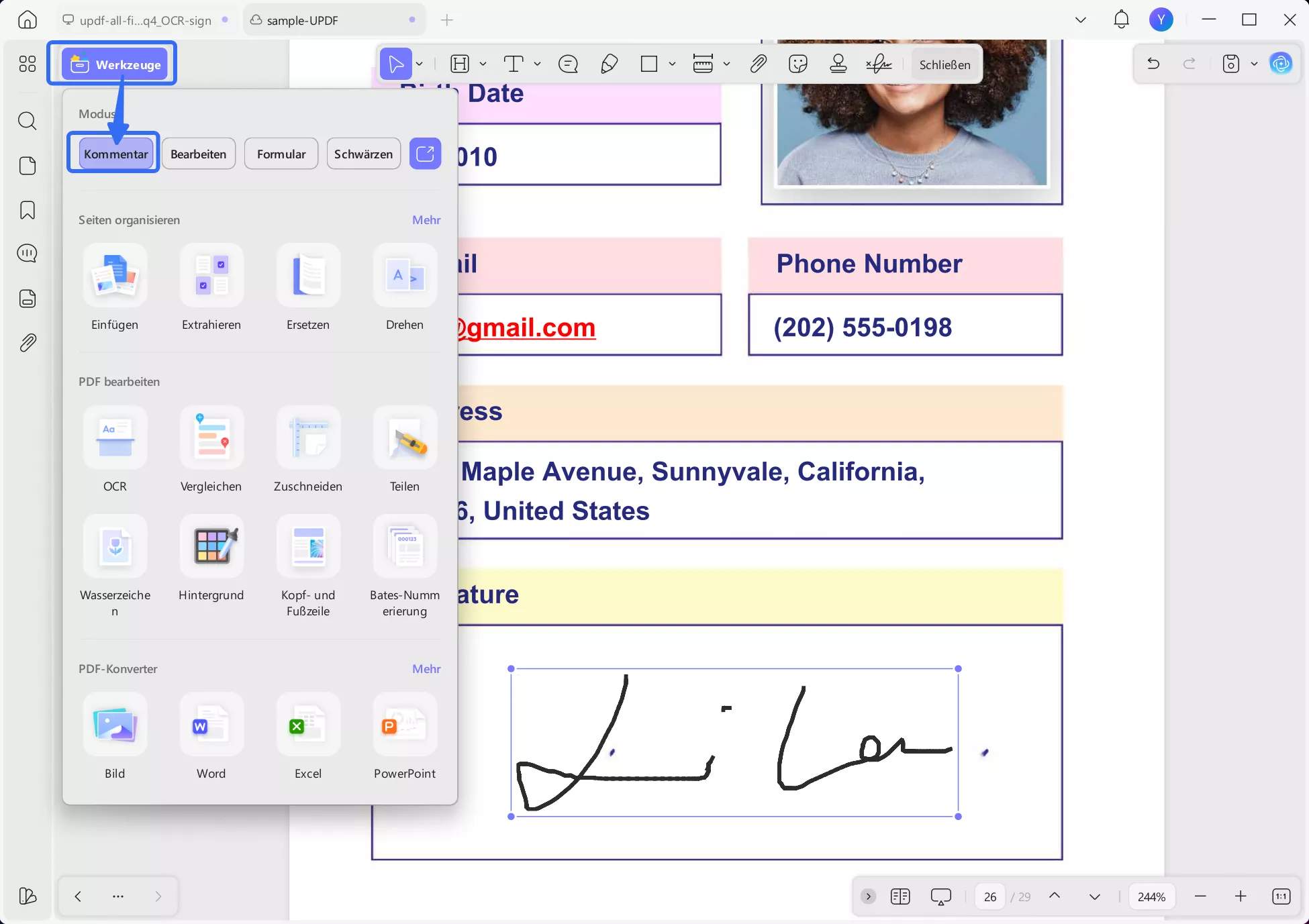Click the Schließen button
Viewport: 1309px width, 924px height.
pos(944,64)
